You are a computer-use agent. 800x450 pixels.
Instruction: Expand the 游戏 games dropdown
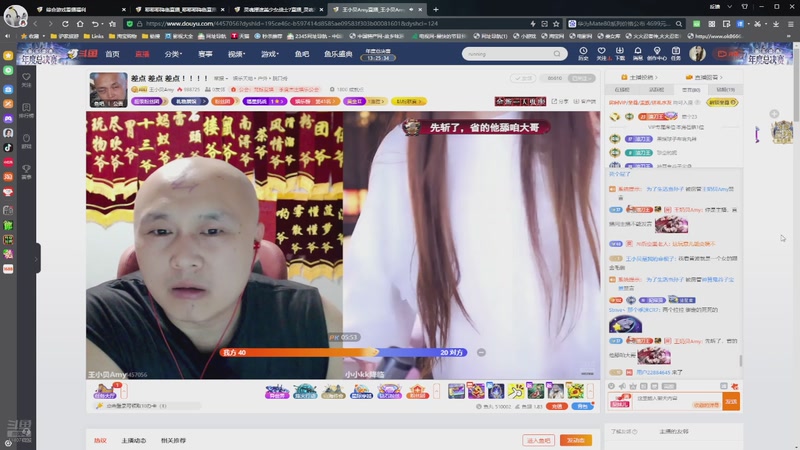tap(270, 54)
